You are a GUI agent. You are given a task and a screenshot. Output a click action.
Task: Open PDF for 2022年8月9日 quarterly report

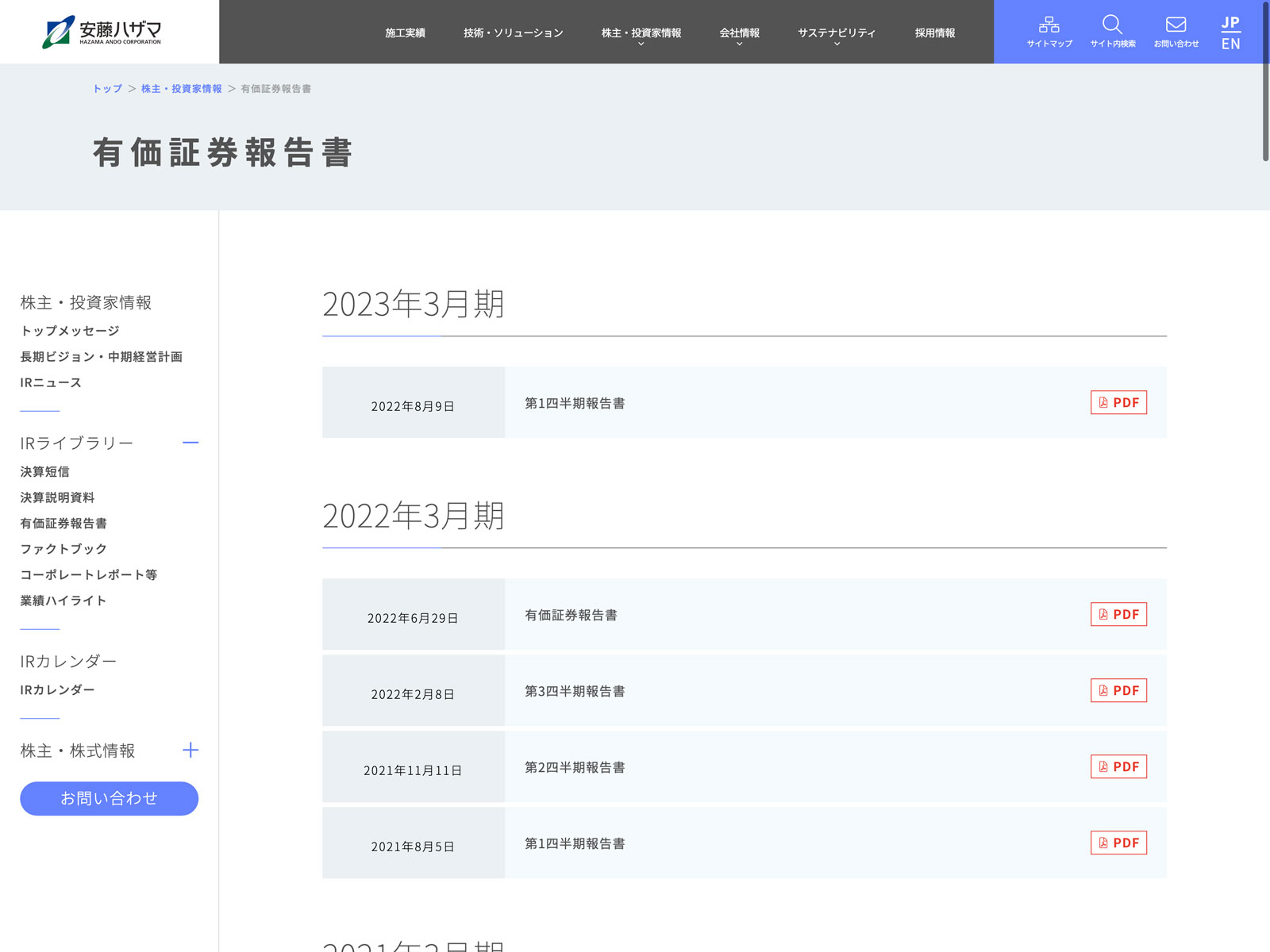[1118, 403]
